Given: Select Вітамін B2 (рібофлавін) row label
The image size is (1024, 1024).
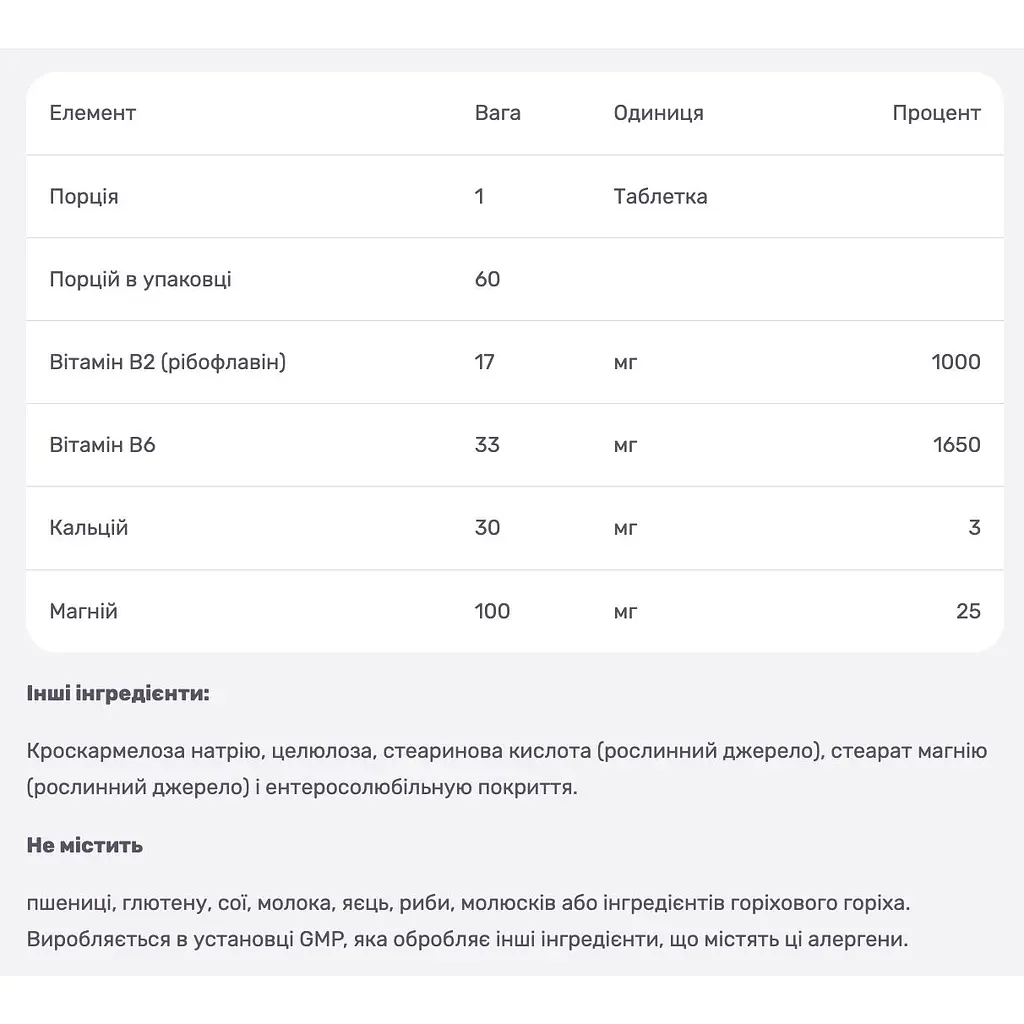Looking at the screenshot, I should (x=168, y=362).
